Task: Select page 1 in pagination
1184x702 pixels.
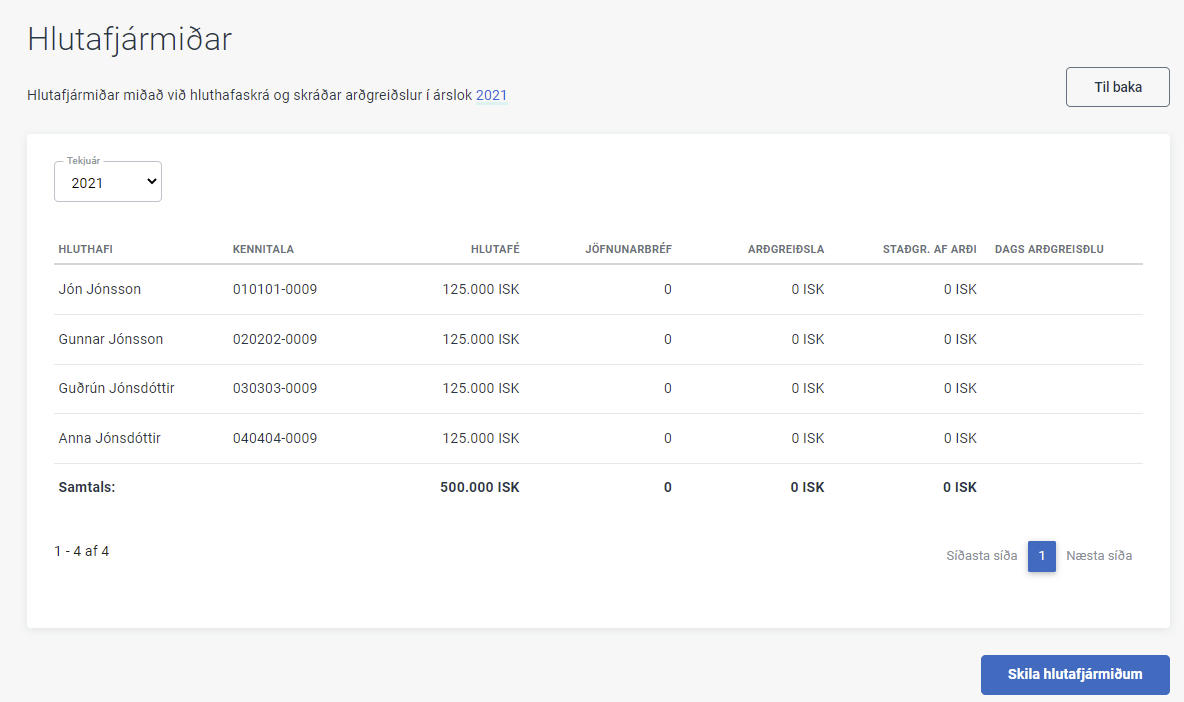Action: point(1041,556)
